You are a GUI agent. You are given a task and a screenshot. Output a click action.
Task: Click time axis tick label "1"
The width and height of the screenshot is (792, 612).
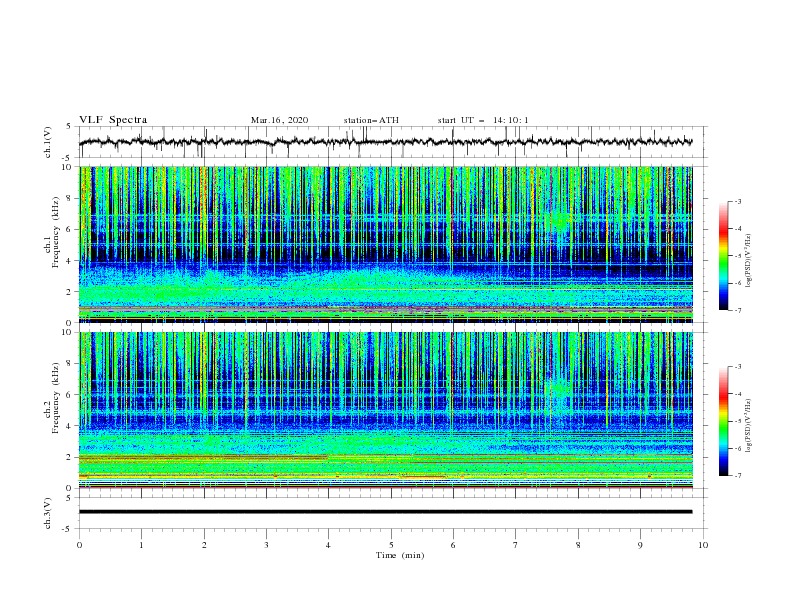click(x=141, y=545)
